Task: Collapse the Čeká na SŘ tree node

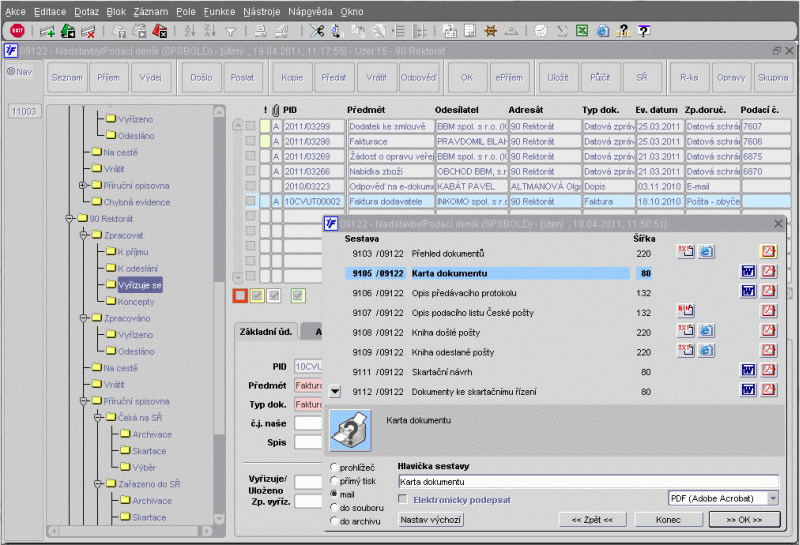Action: click(98, 418)
